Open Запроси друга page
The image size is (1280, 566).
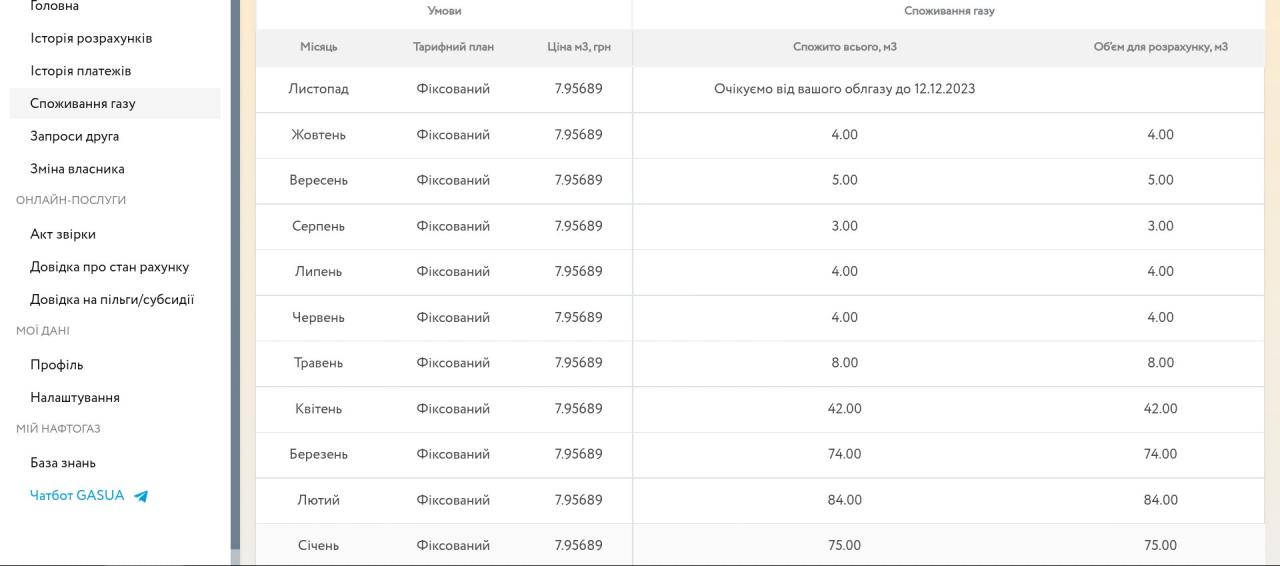(x=74, y=136)
